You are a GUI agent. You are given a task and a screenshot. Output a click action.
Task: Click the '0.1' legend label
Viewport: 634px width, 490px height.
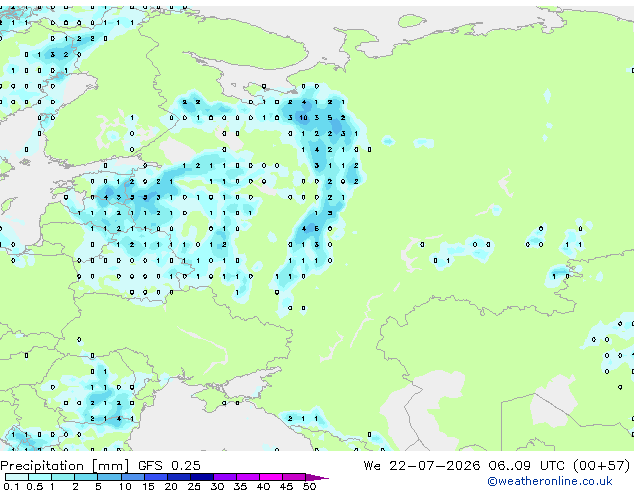click(11, 486)
